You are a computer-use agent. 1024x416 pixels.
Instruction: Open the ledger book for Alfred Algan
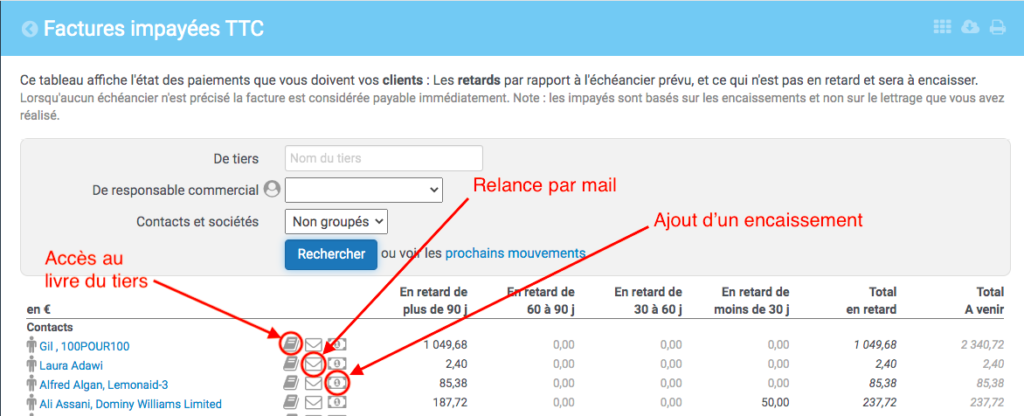(x=291, y=383)
